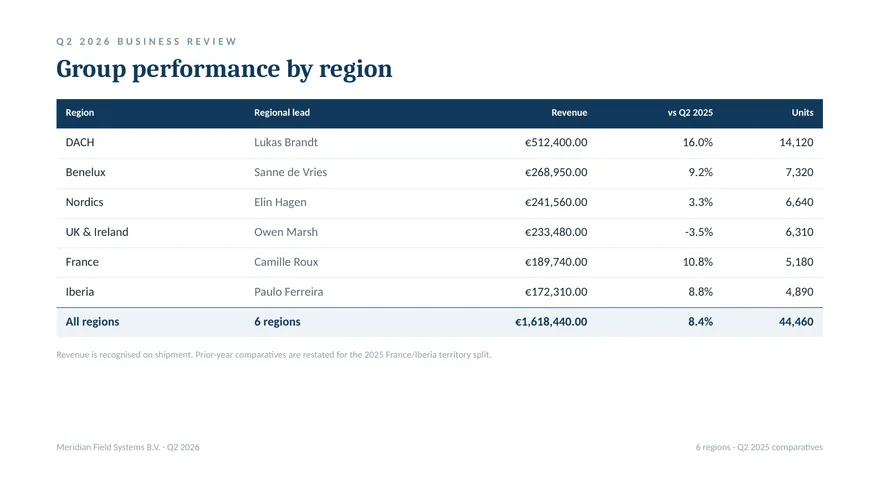Select the '6 regions' total cell
The image size is (880, 495).
(277, 322)
